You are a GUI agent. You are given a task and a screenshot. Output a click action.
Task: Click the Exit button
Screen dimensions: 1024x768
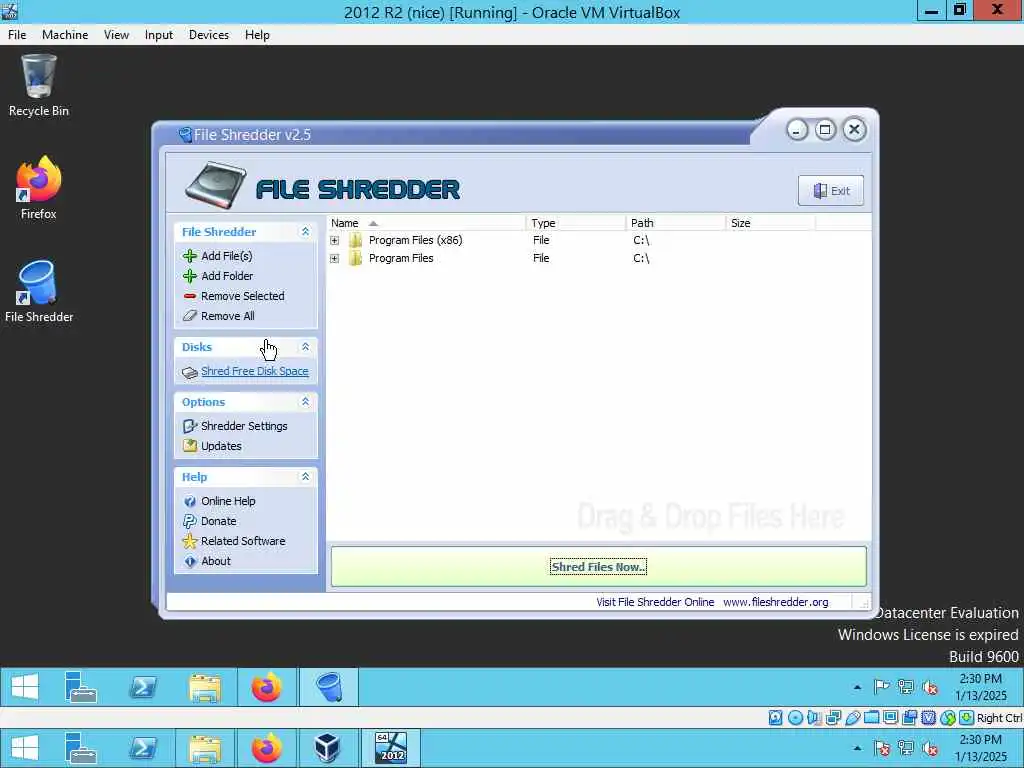830,191
